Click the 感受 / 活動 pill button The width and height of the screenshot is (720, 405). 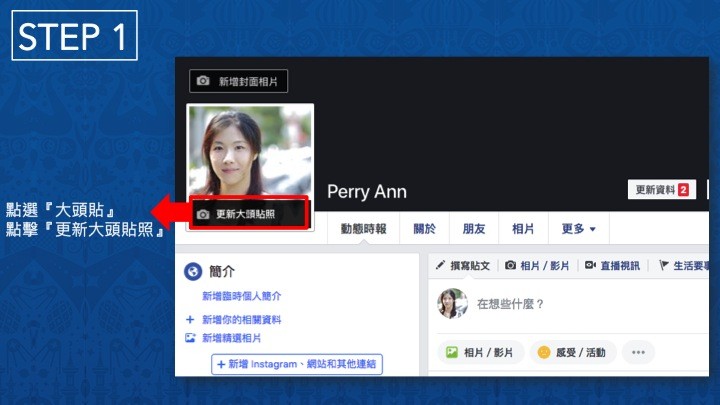pyautogui.click(x=573, y=352)
